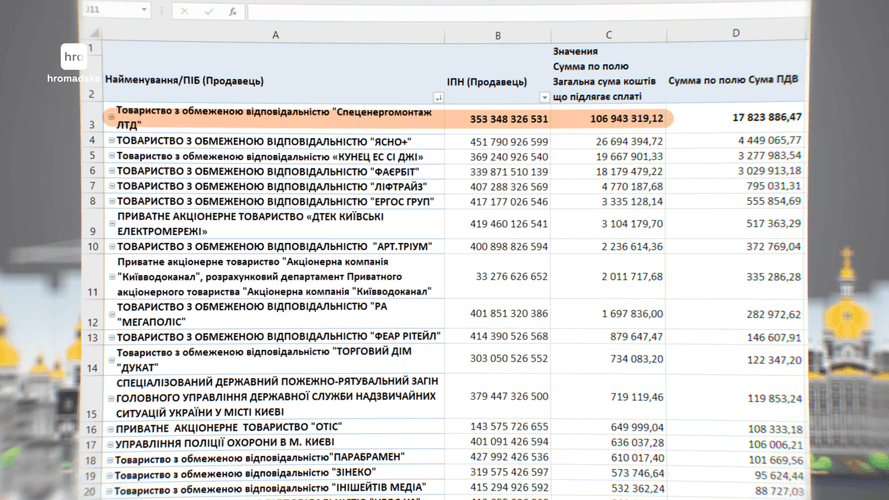Collapse the "Спеценергомонтаж ЛТД" pivot row
This screenshot has height=500, width=889.
[x=111, y=118]
